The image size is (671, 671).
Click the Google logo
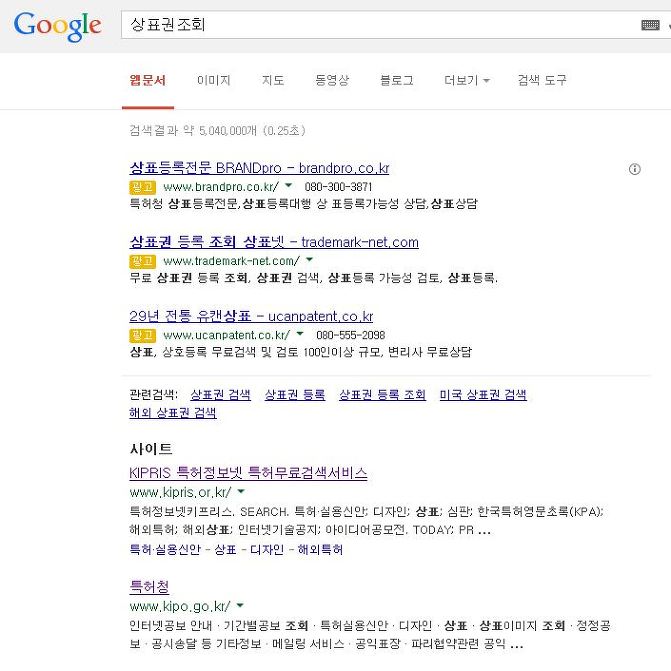pyautogui.click(x=57, y=27)
